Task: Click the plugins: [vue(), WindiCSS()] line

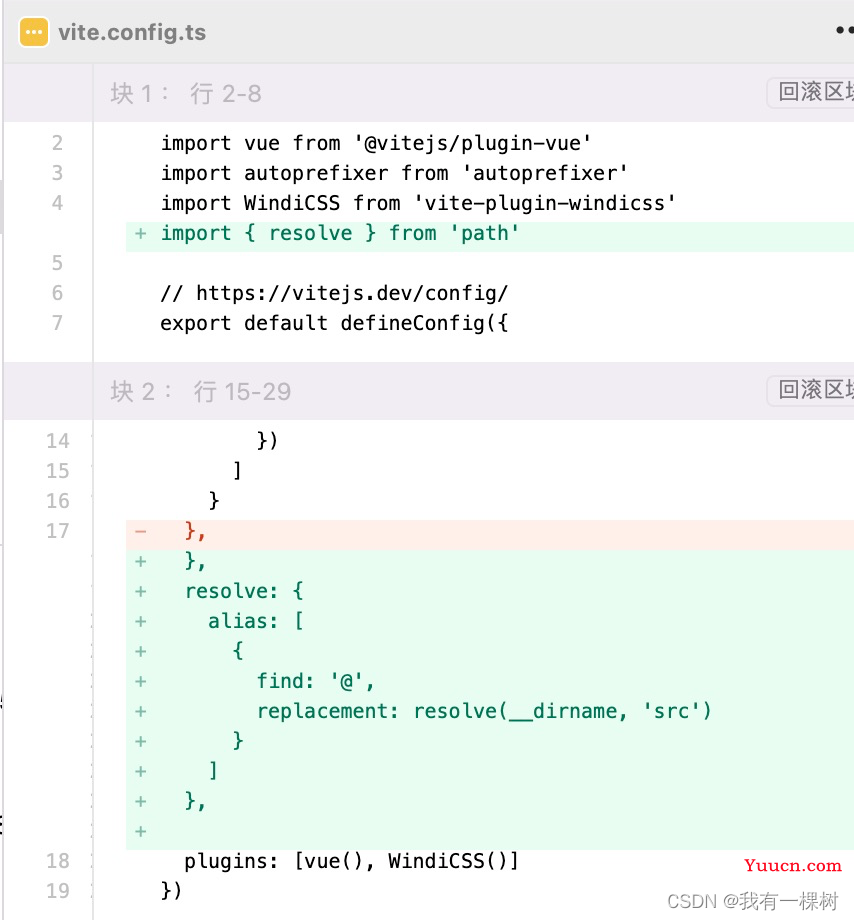Action: click(x=351, y=861)
